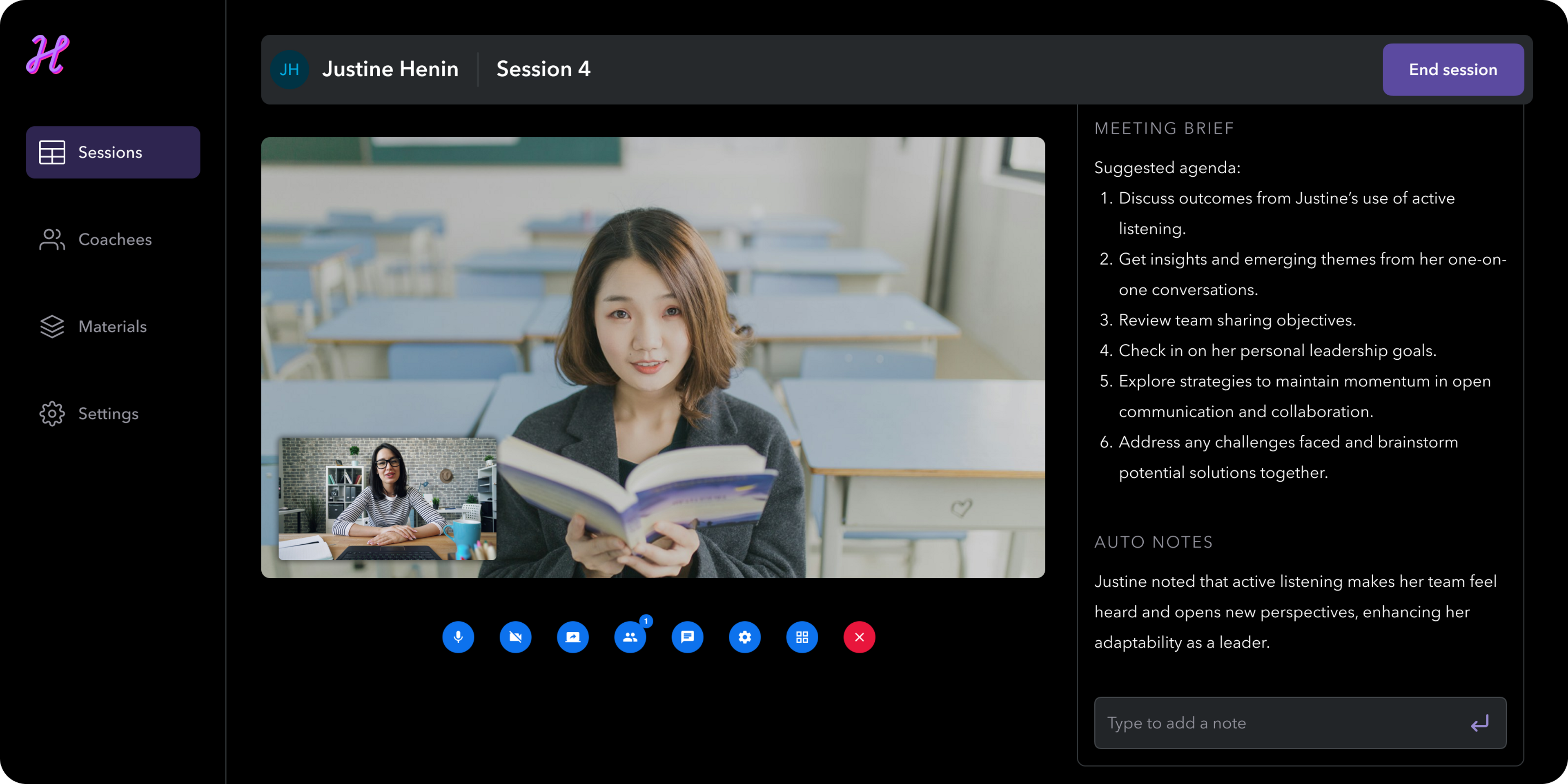Screen dimensions: 1568x784
Task: Click the microphone icon to mute
Action: point(458,637)
